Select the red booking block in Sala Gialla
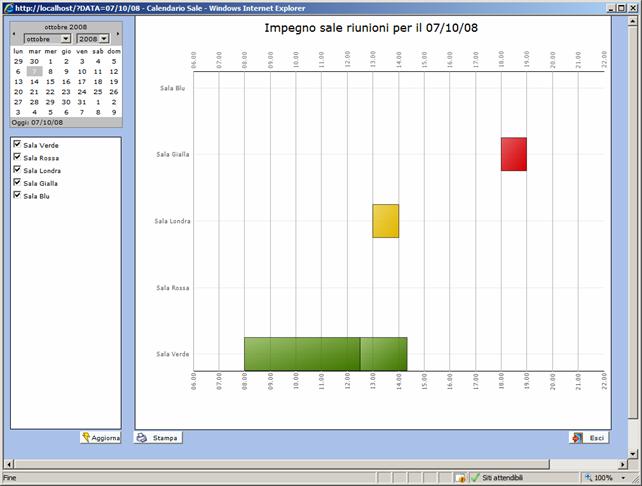642x486 pixels. (x=513, y=154)
